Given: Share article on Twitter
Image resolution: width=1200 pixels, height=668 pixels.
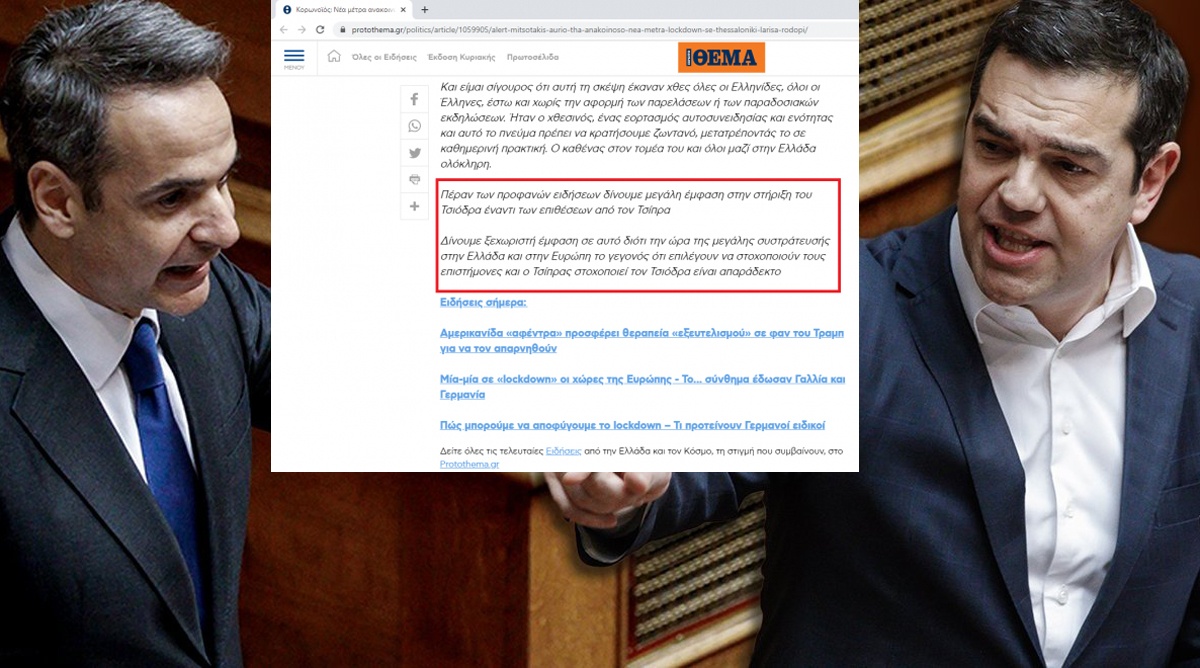Looking at the screenshot, I should click(x=414, y=154).
